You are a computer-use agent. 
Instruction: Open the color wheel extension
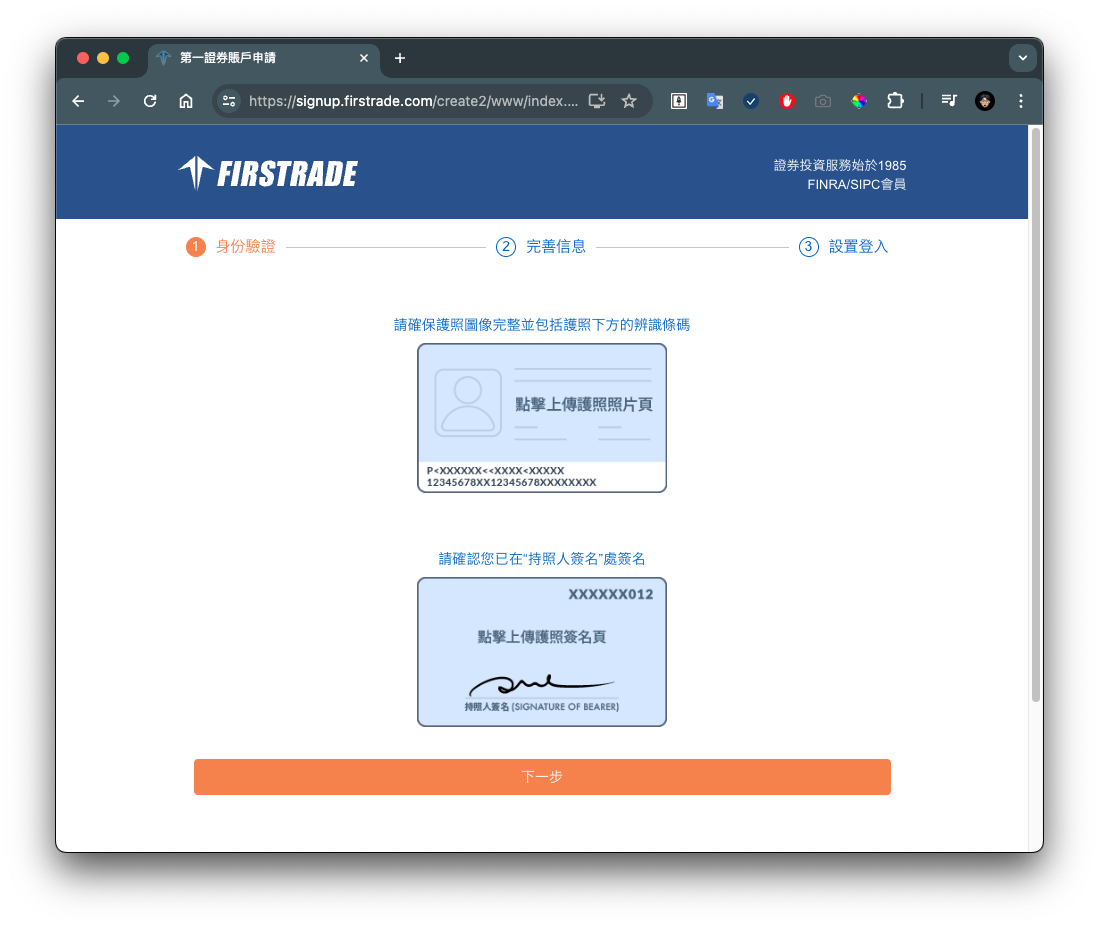(859, 101)
